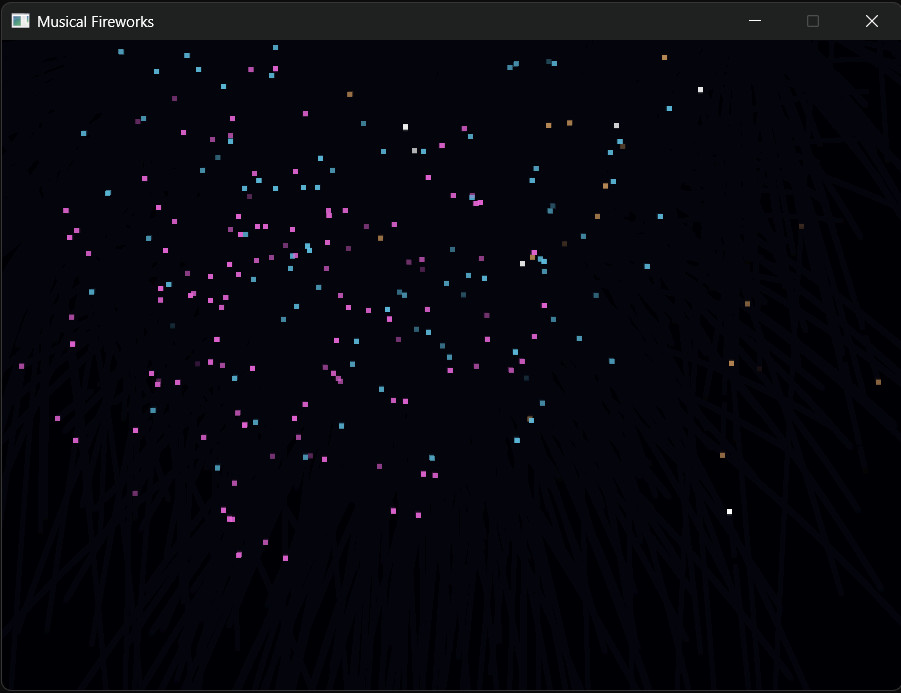Close the Musical Fireworks window
Screen dimensions: 901x693
point(872,21)
